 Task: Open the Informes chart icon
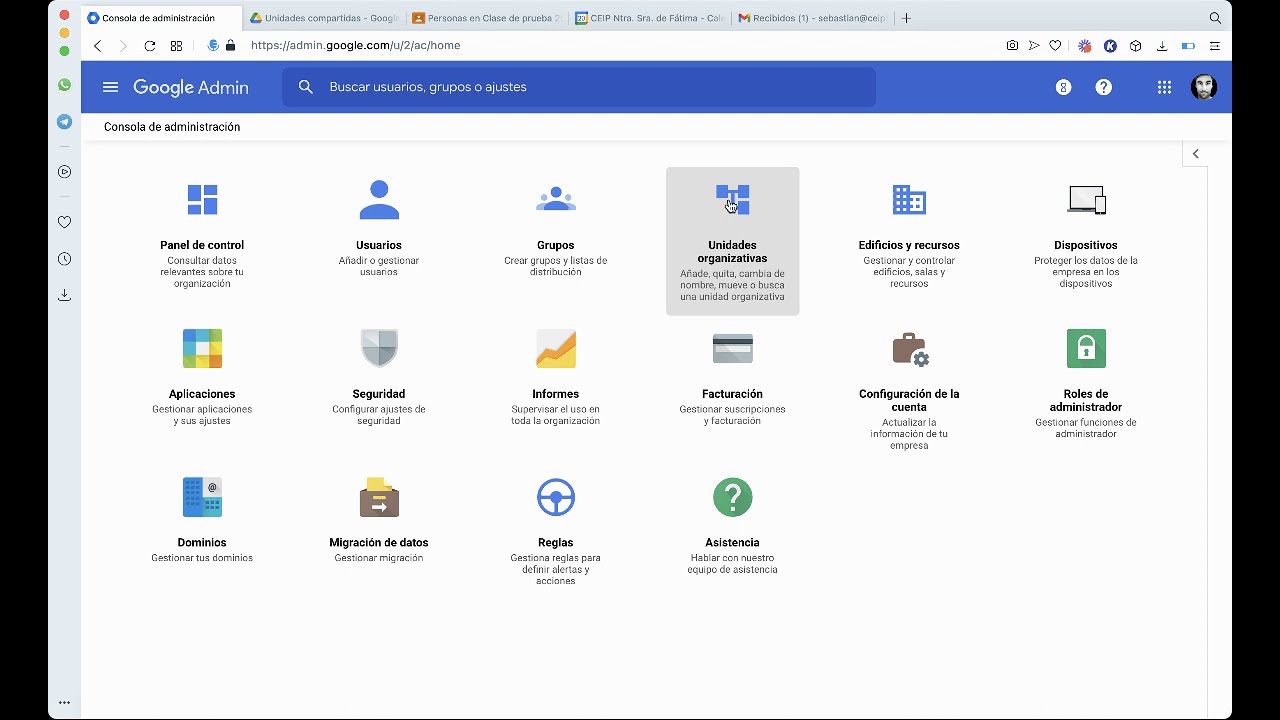[555, 348]
